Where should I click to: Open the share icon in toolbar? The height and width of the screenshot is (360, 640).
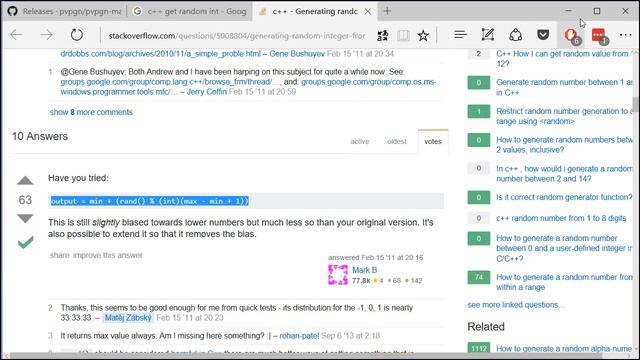point(516,35)
